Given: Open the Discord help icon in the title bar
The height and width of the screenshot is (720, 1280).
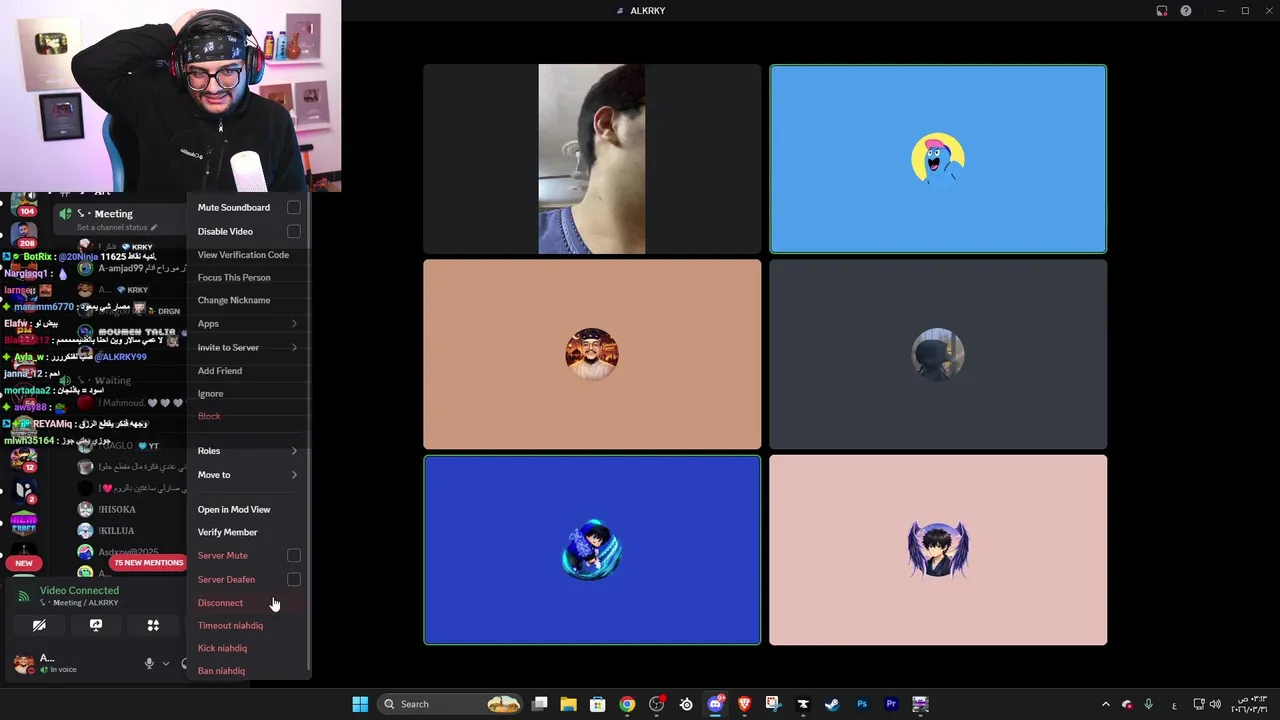Looking at the screenshot, I should [1186, 11].
